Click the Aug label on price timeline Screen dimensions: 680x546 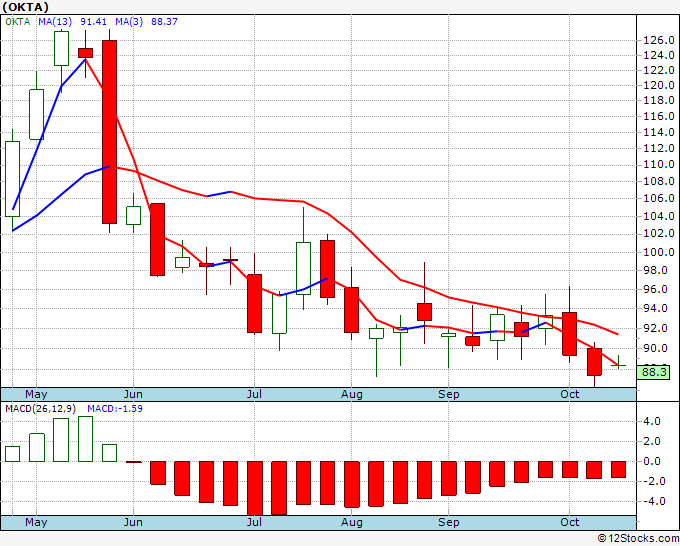(351, 394)
